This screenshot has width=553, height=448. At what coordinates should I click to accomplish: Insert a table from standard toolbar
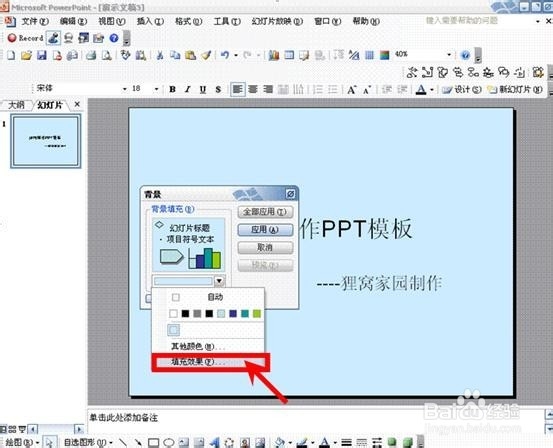289,55
